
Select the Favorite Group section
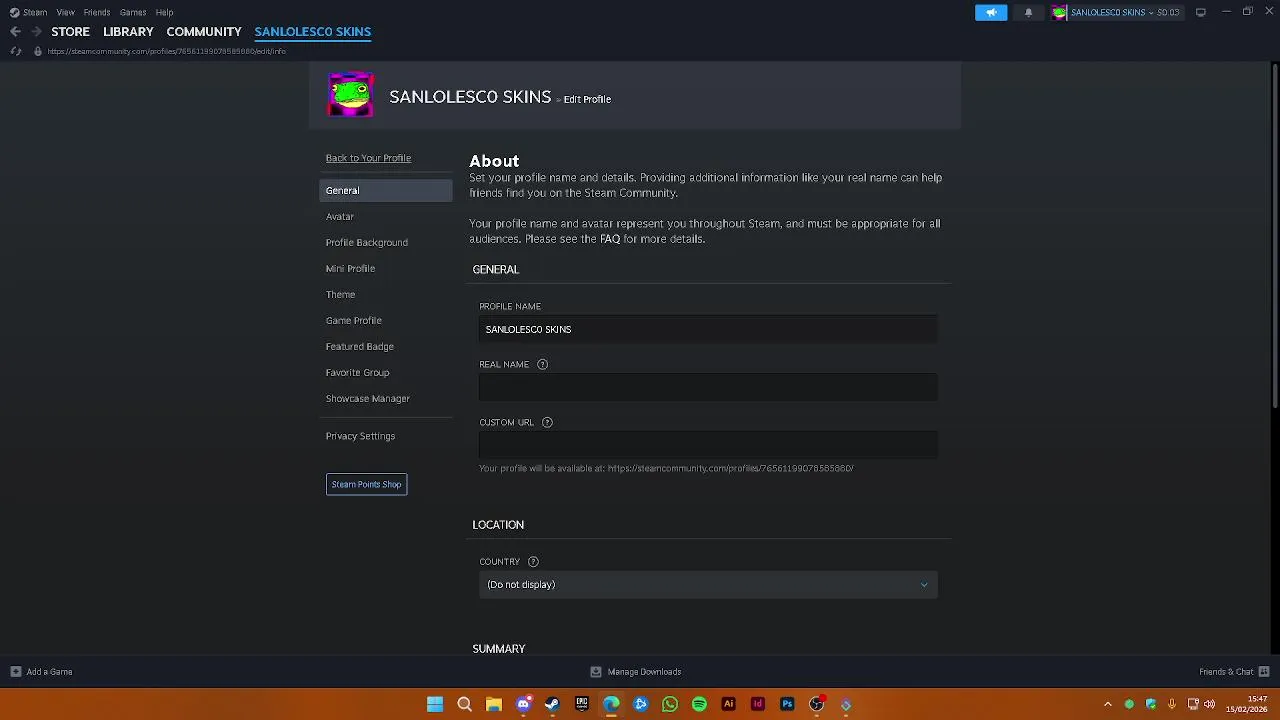click(358, 372)
